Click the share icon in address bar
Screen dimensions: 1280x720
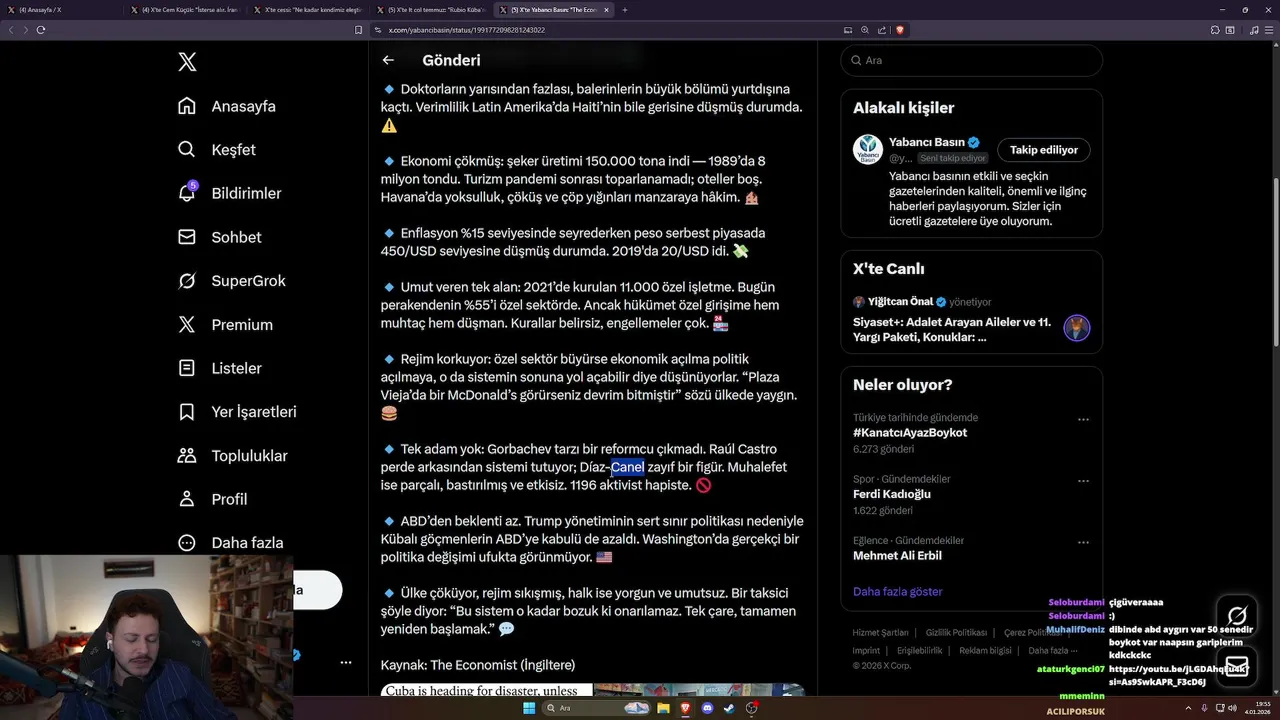coord(882,30)
